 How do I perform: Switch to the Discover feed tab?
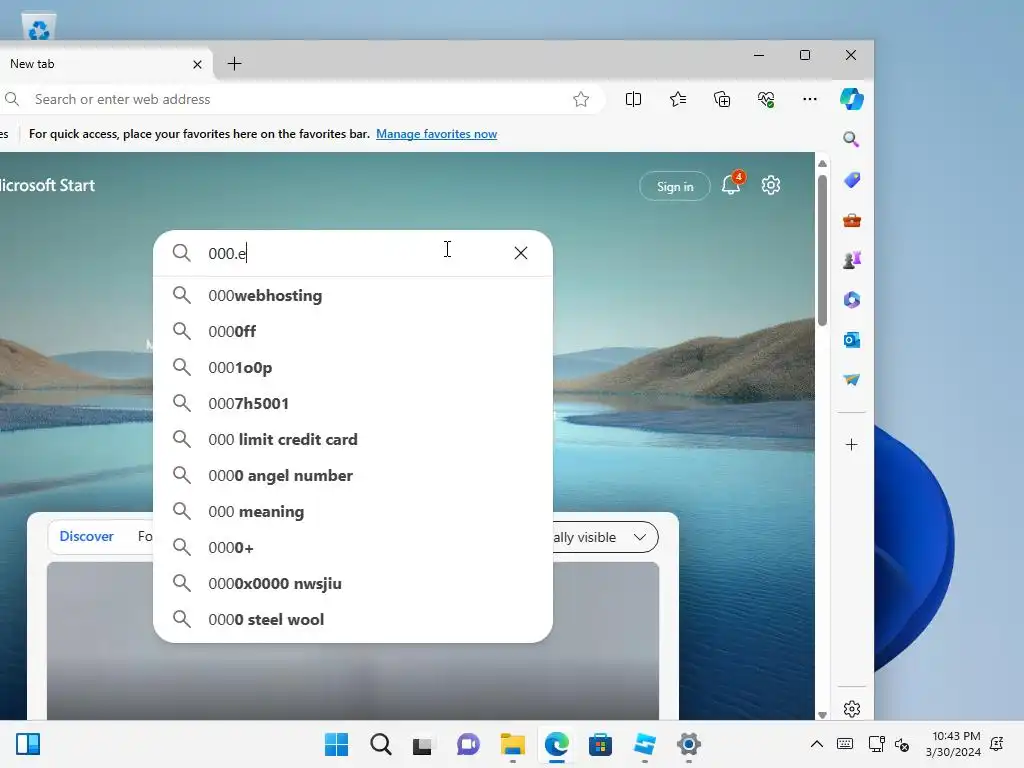click(x=86, y=536)
